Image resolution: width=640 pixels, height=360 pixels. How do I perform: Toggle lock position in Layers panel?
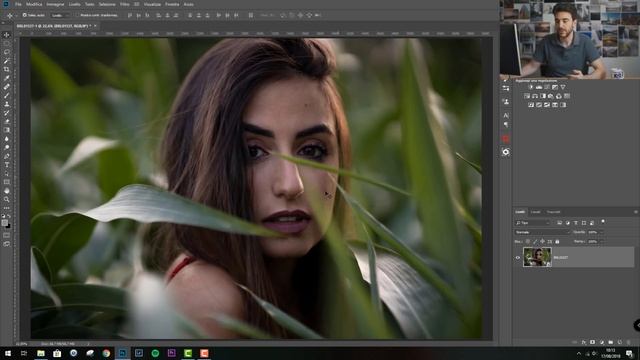(x=542, y=242)
